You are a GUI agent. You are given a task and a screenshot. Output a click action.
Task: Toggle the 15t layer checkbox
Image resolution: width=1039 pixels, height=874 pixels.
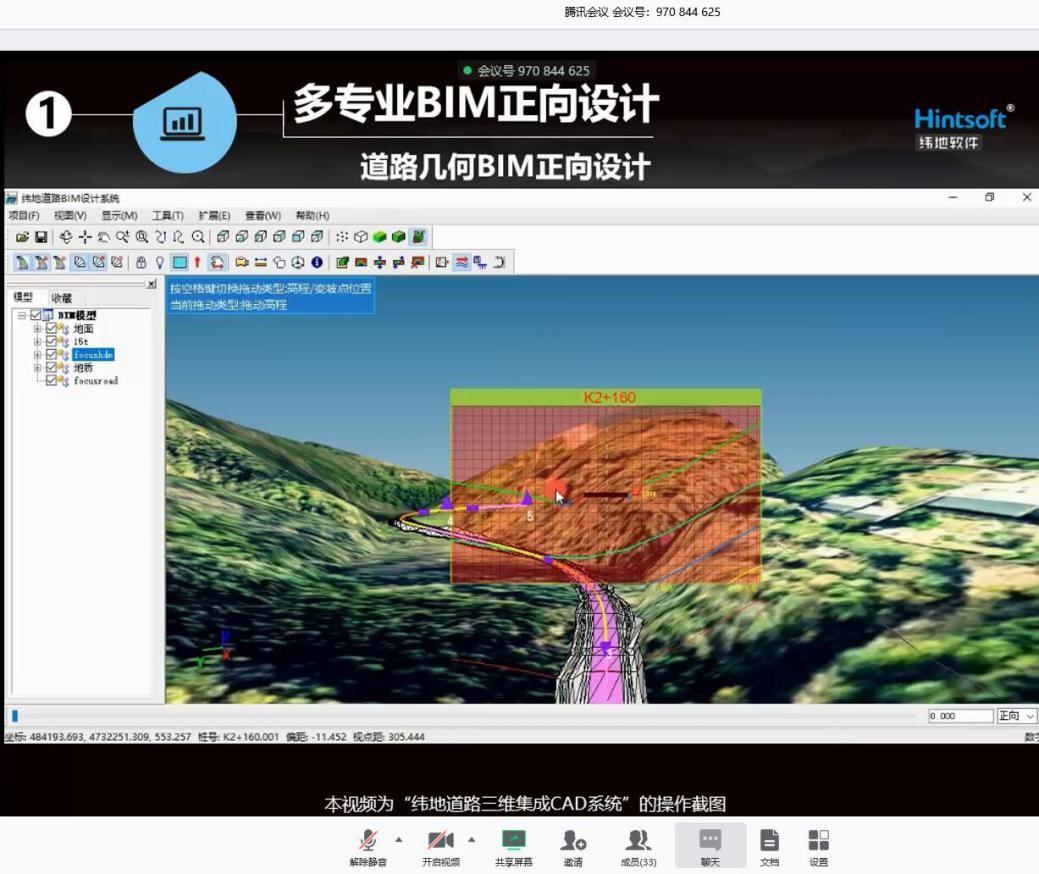click(51, 341)
